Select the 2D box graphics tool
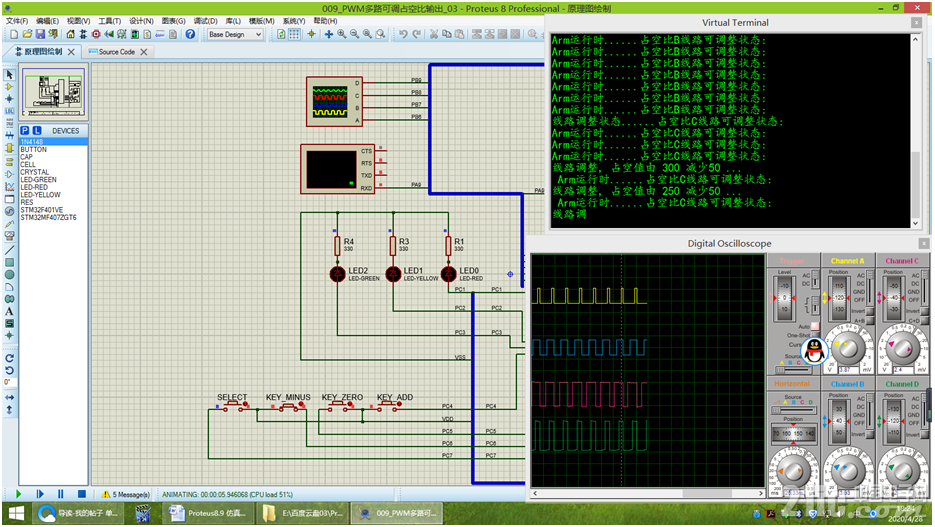 tap(10, 262)
